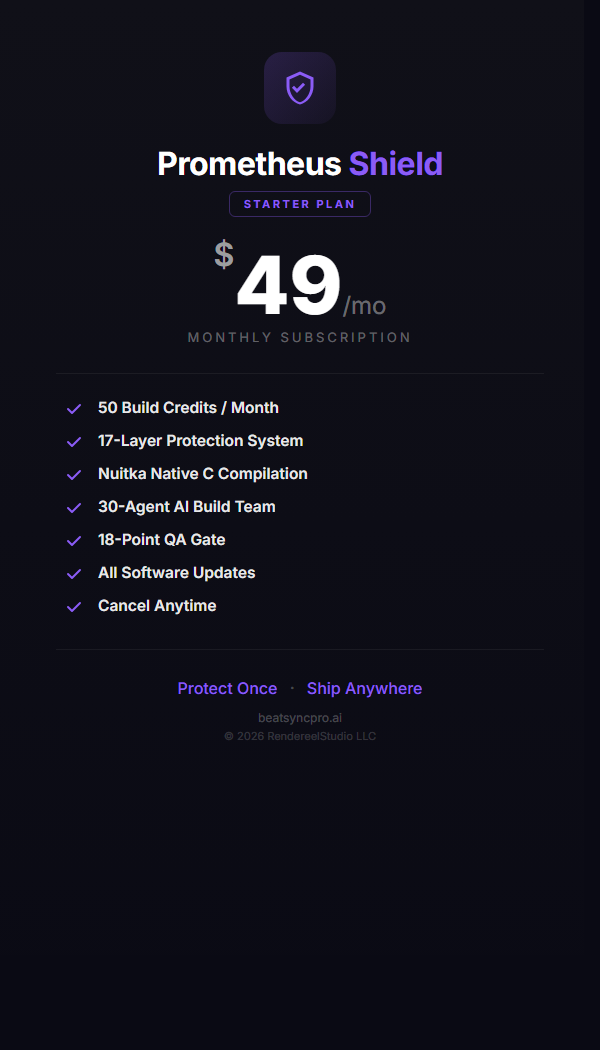600x1050 pixels.
Task: Click the beatsyncpro.ai footer link
Action: pos(300,718)
